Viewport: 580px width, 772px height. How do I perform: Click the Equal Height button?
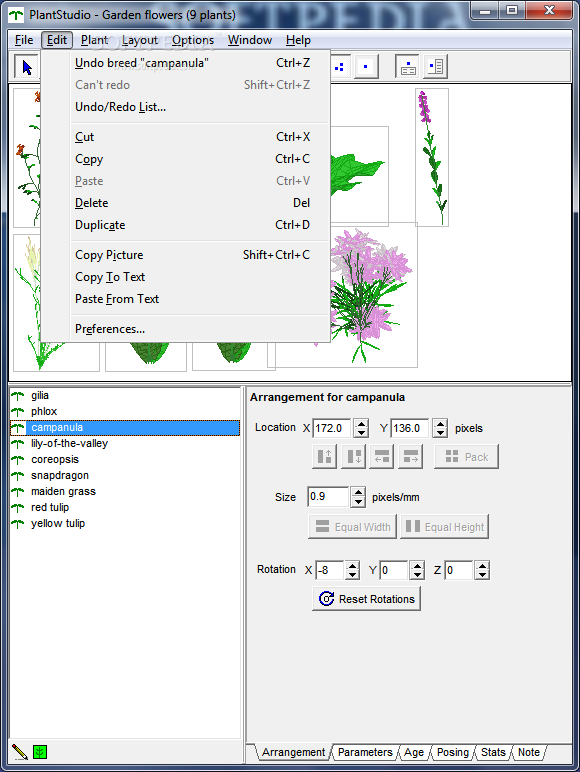[444, 527]
